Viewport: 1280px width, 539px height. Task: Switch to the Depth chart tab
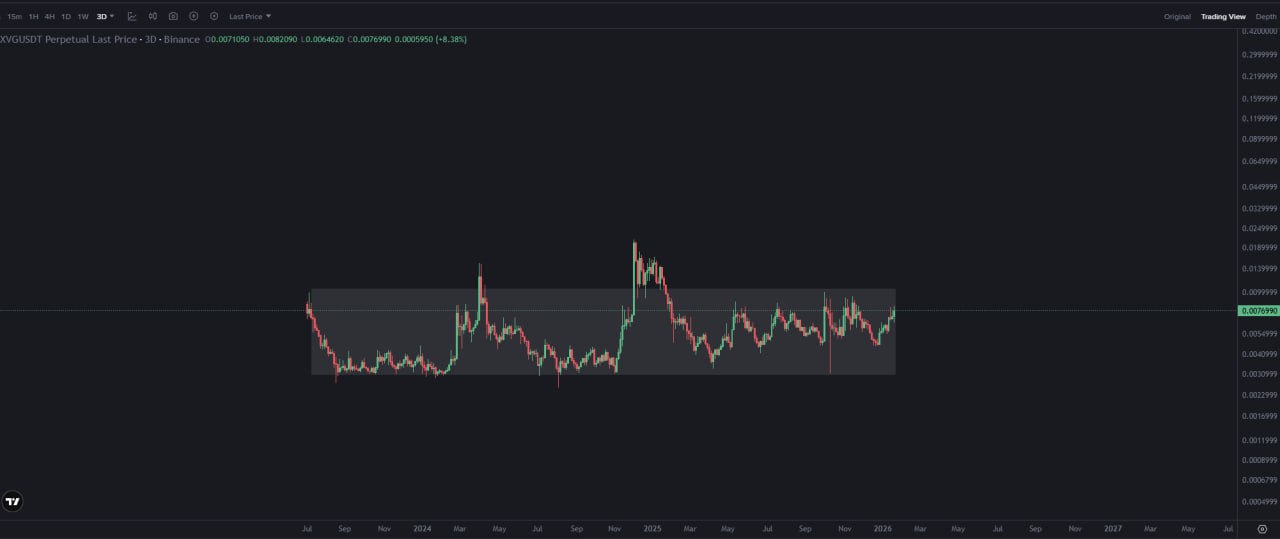tap(1266, 16)
